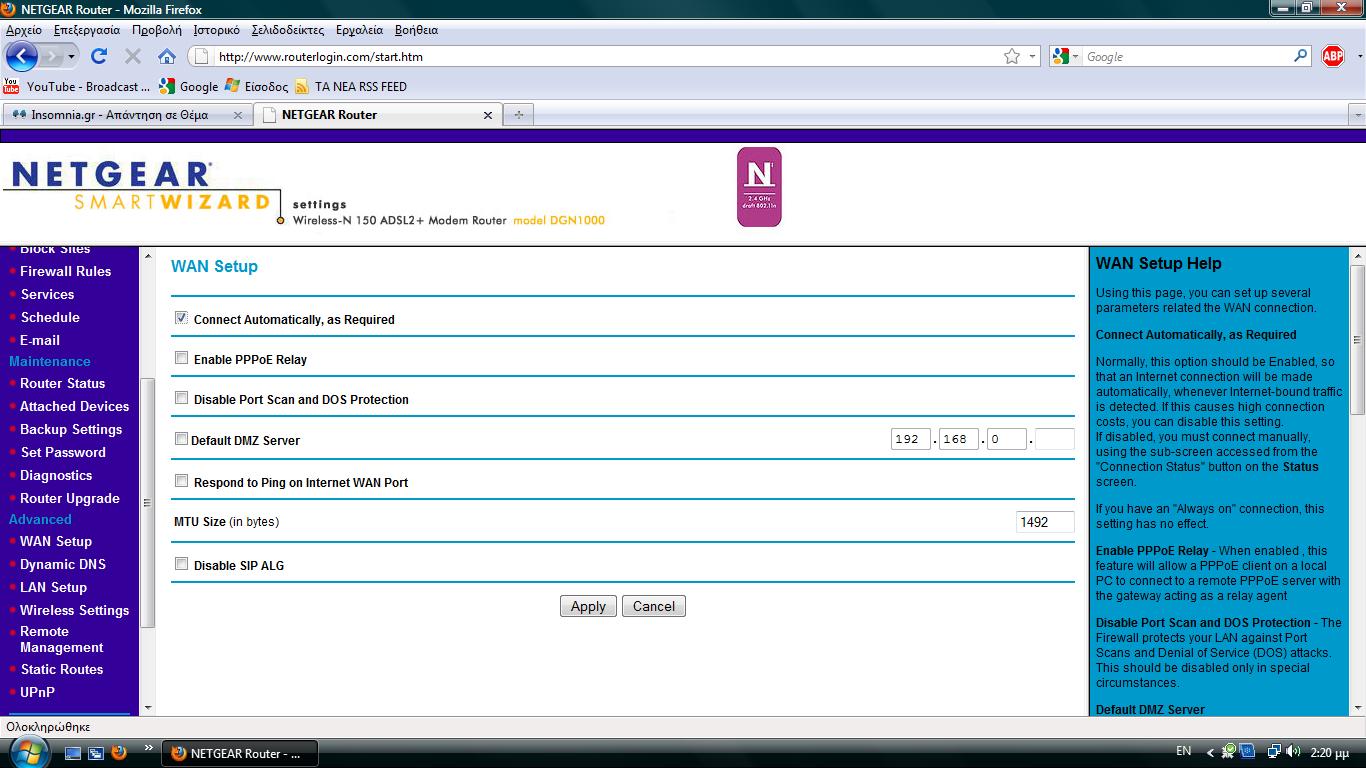1366x768 pixels.
Task: Open the Προβολή menu
Action: pyautogui.click(x=157, y=30)
